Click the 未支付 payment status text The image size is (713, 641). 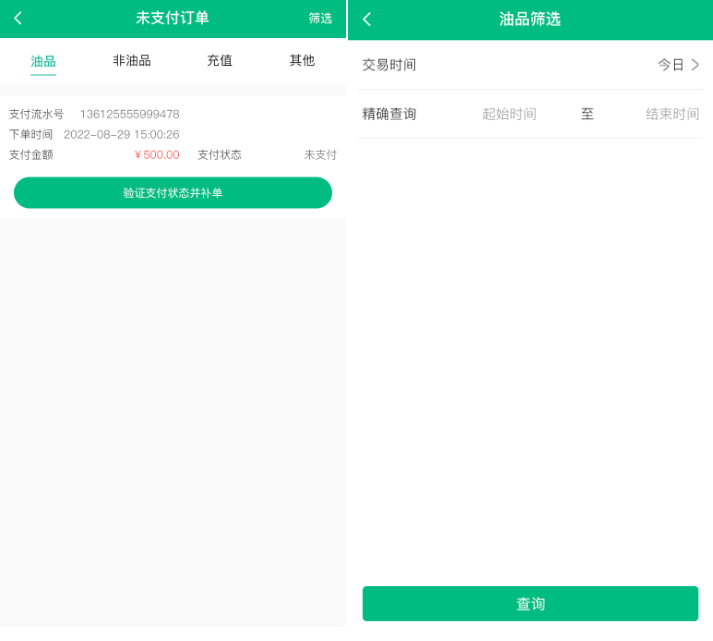(x=320, y=155)
